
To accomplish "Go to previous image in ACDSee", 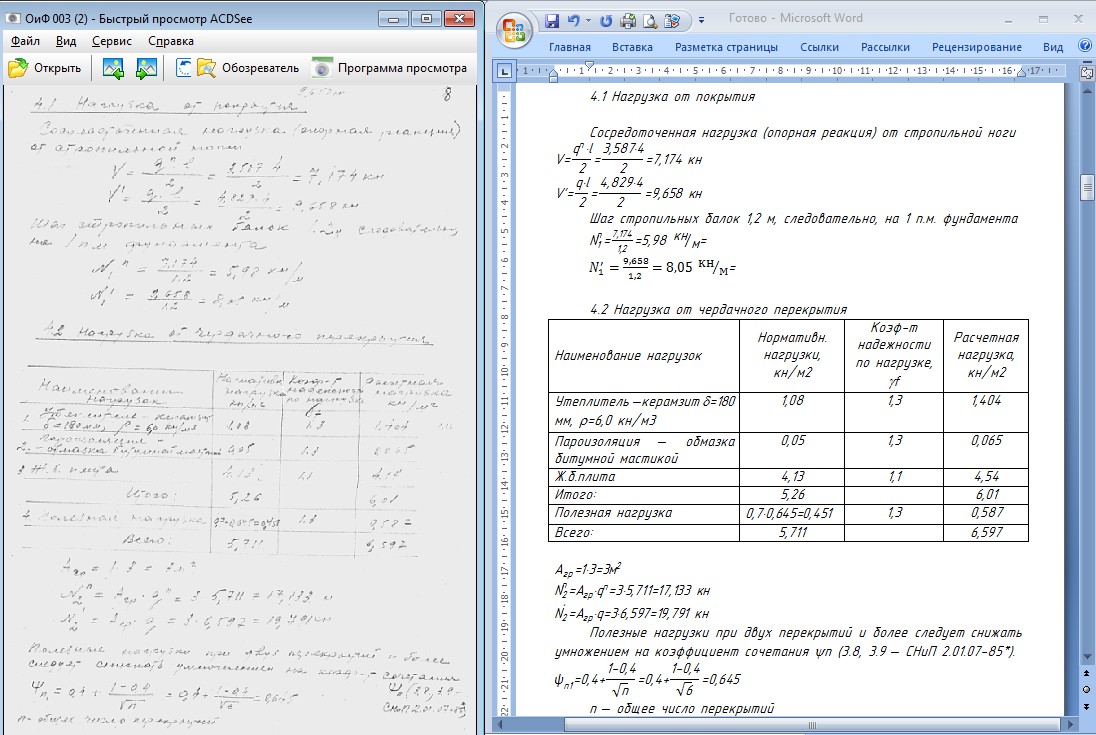I will [113, 68].
